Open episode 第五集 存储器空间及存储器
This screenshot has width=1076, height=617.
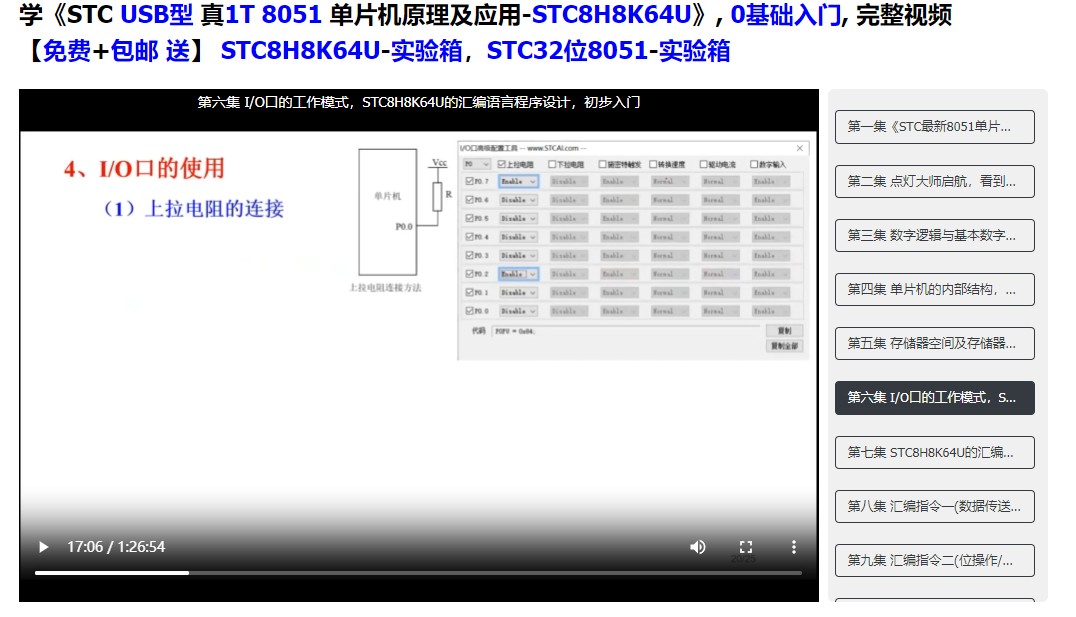(935, 344)
